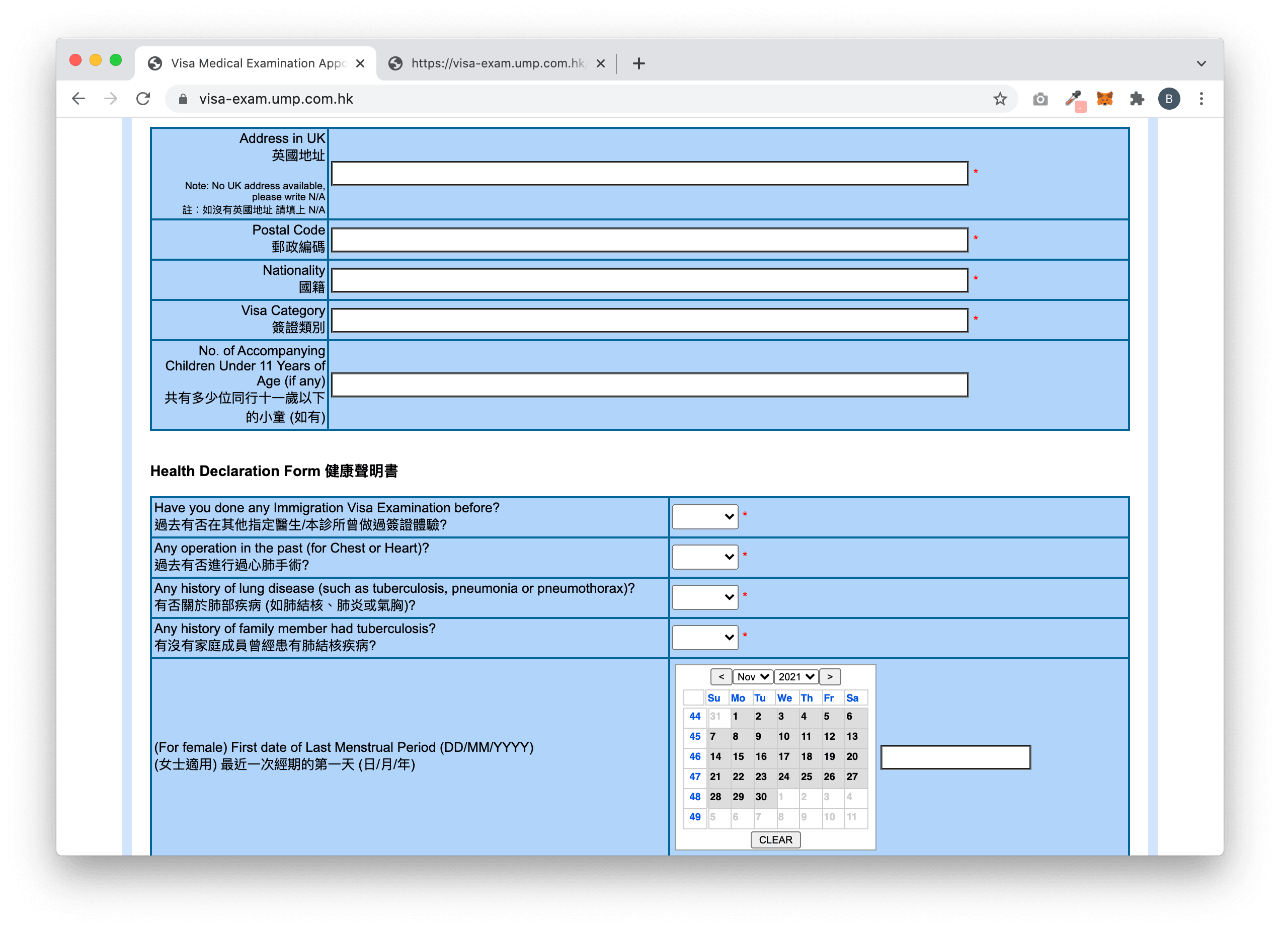Viewport: 1280px width, 930px height.
Task: Click the Last Menstrual Period date field
Action: pos(955,757)
